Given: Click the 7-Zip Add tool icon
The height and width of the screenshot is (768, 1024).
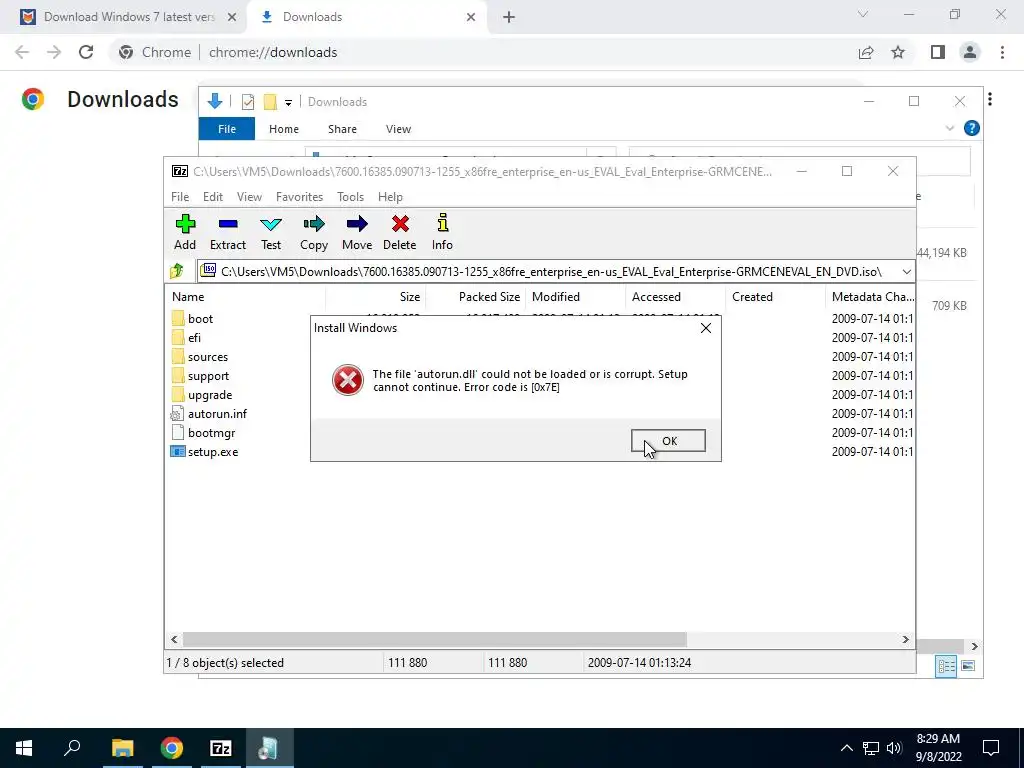Looking at the screenshot, I should point(185,224).
